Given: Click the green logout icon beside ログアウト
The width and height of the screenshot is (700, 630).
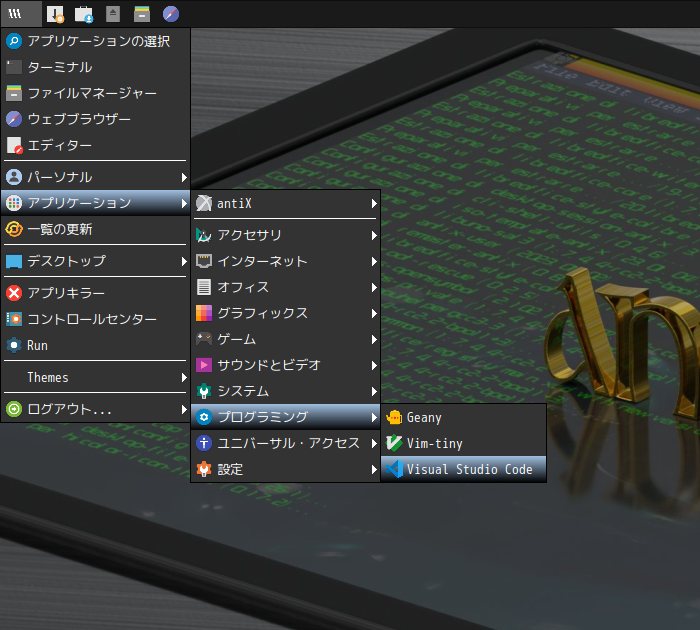Looking at the screenshot, I should [x=14, y=409].
